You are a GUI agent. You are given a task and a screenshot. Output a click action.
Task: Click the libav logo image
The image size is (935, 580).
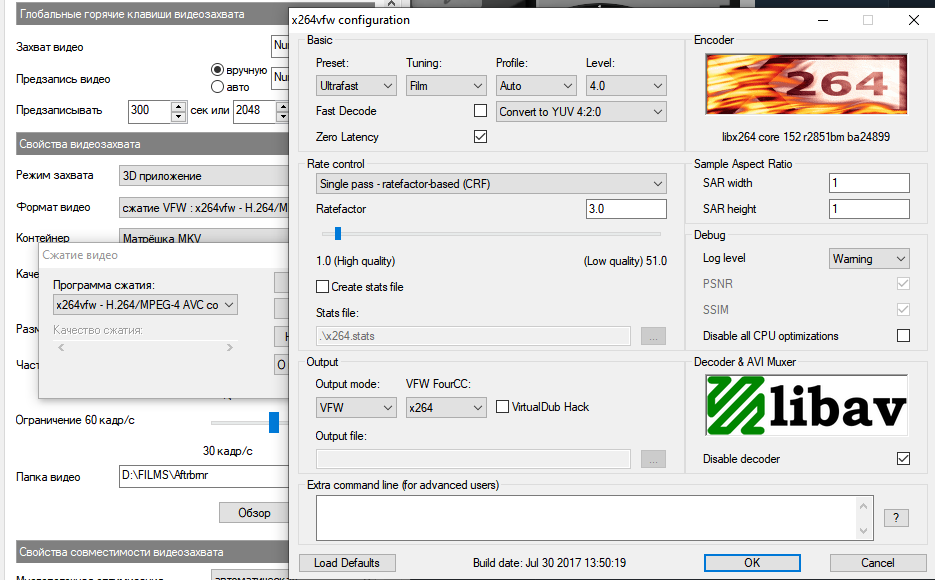coord(806,405)
